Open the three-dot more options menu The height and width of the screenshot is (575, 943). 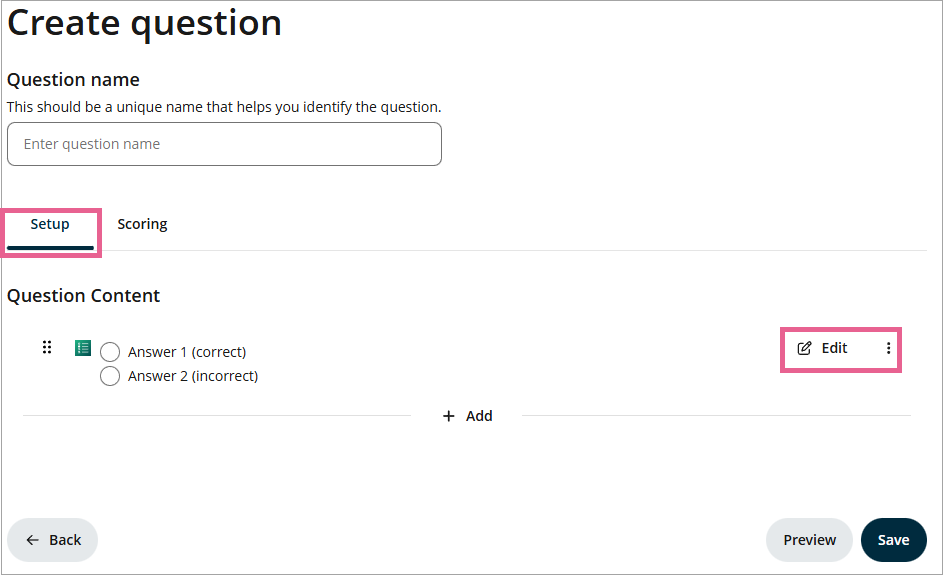click(888, 349)
